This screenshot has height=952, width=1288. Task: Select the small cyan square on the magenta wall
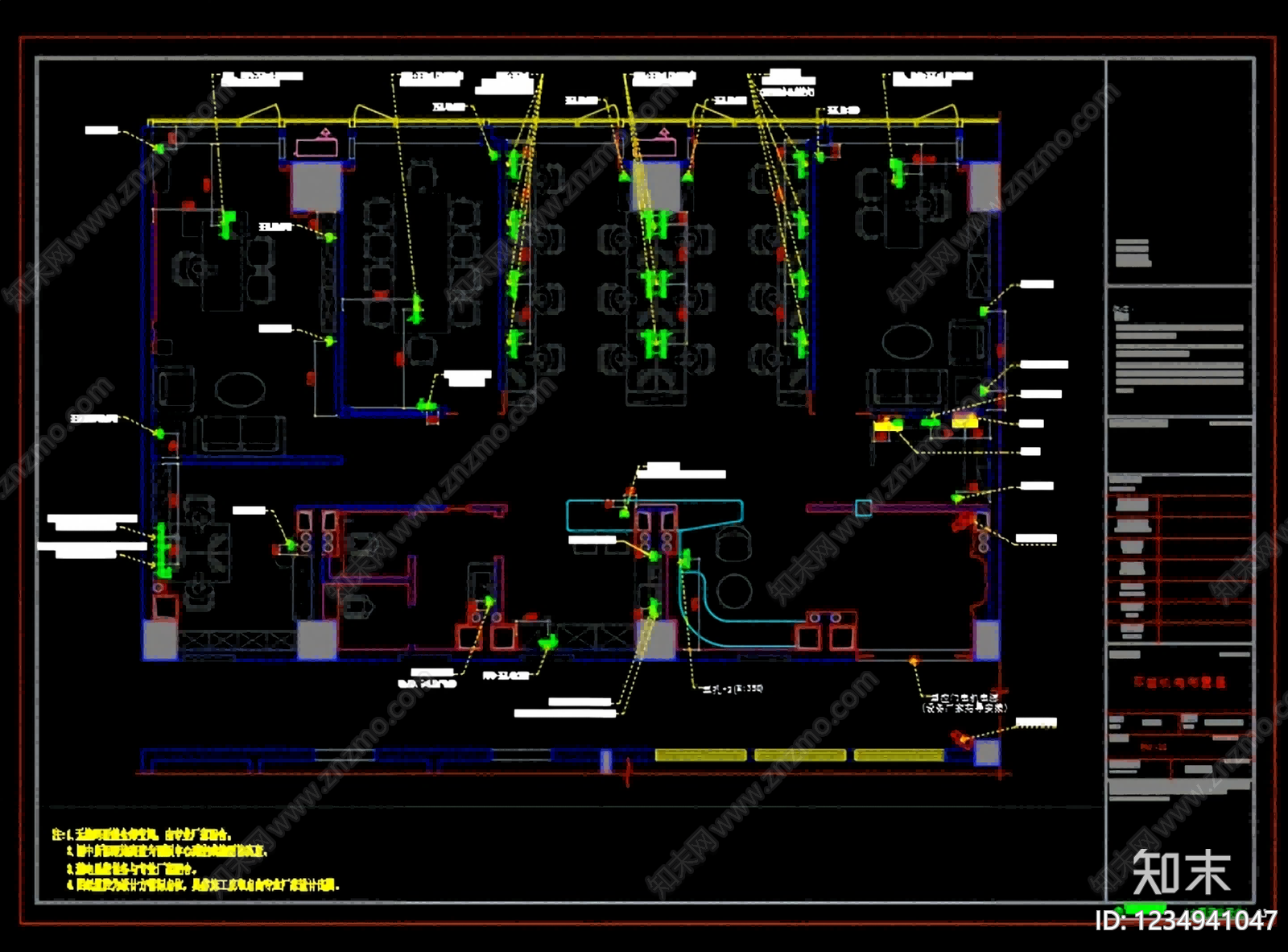[863, 508]
